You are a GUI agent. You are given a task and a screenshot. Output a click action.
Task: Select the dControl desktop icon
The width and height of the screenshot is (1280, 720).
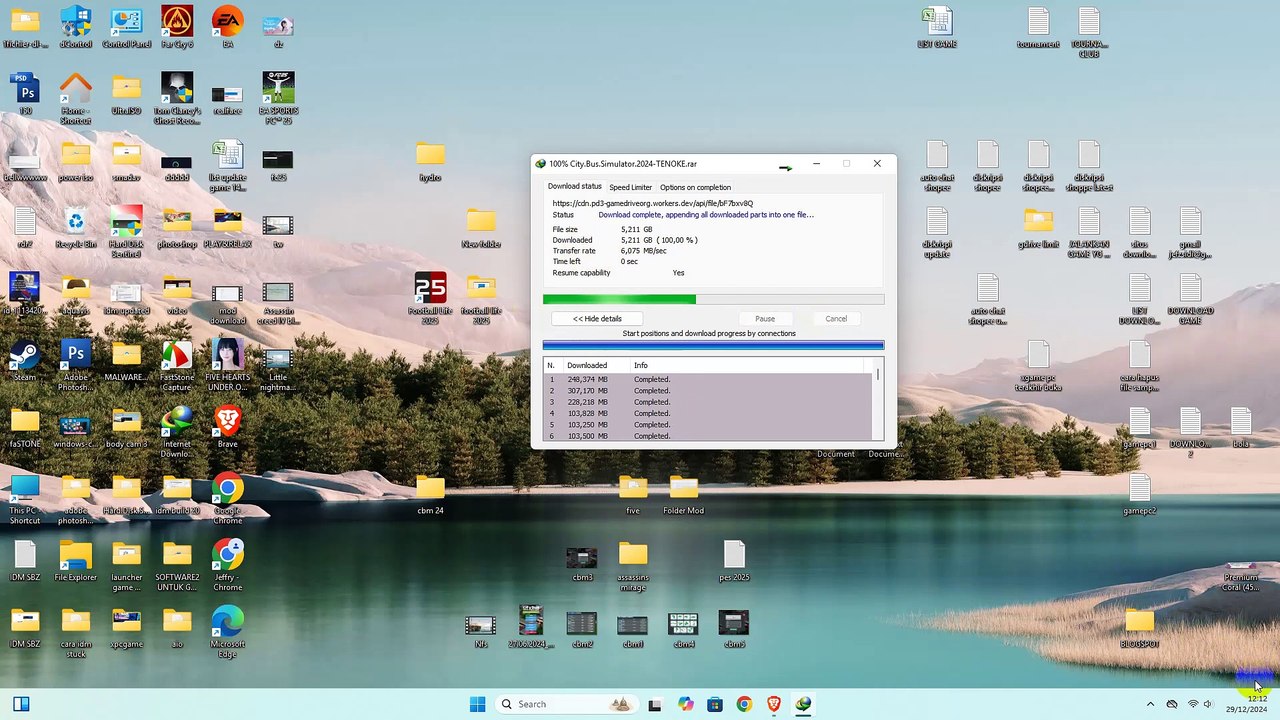(75, 28)
